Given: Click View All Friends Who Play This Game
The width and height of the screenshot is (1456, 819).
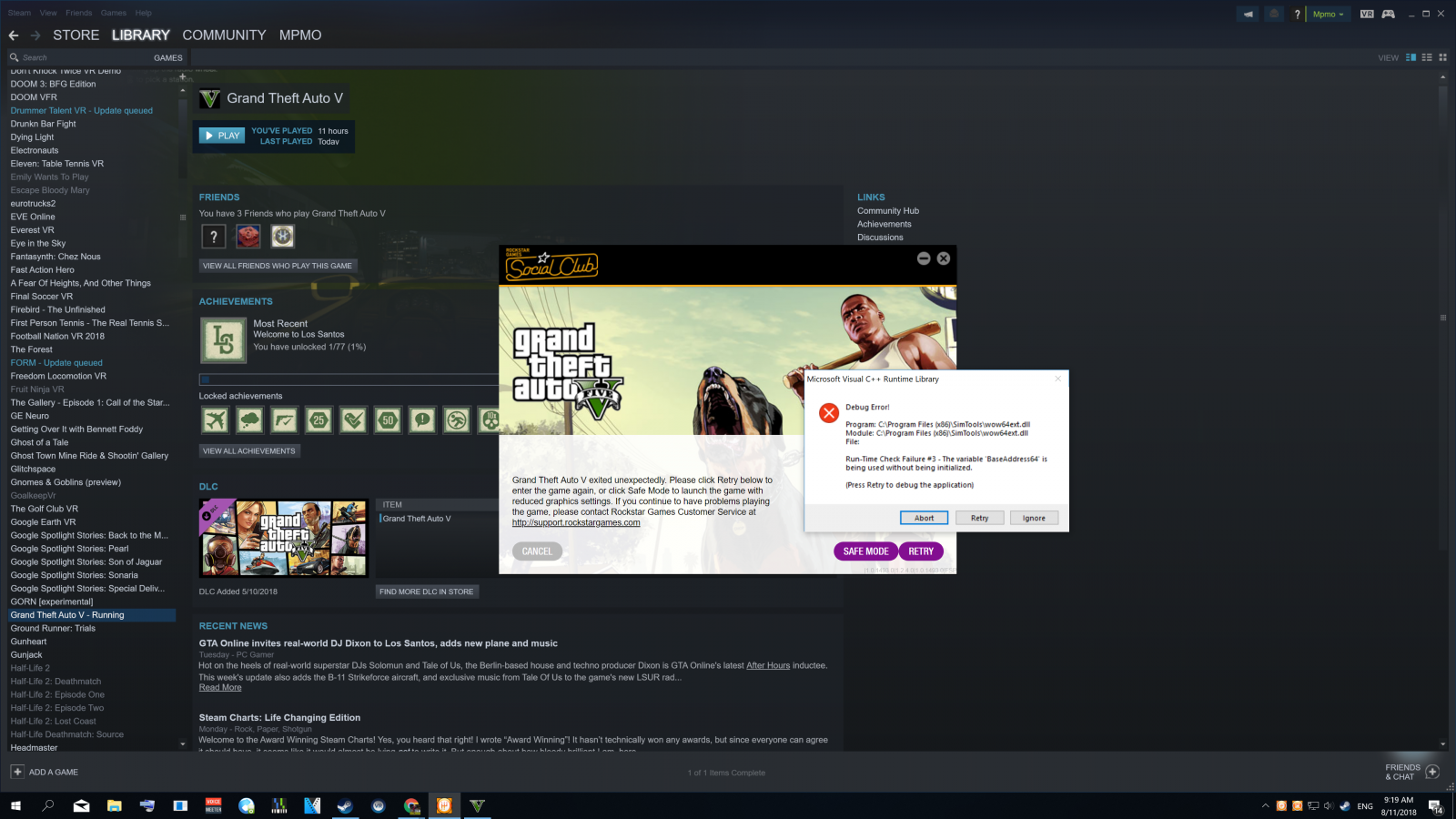Looking at the screenshot, I should point(278,266).
